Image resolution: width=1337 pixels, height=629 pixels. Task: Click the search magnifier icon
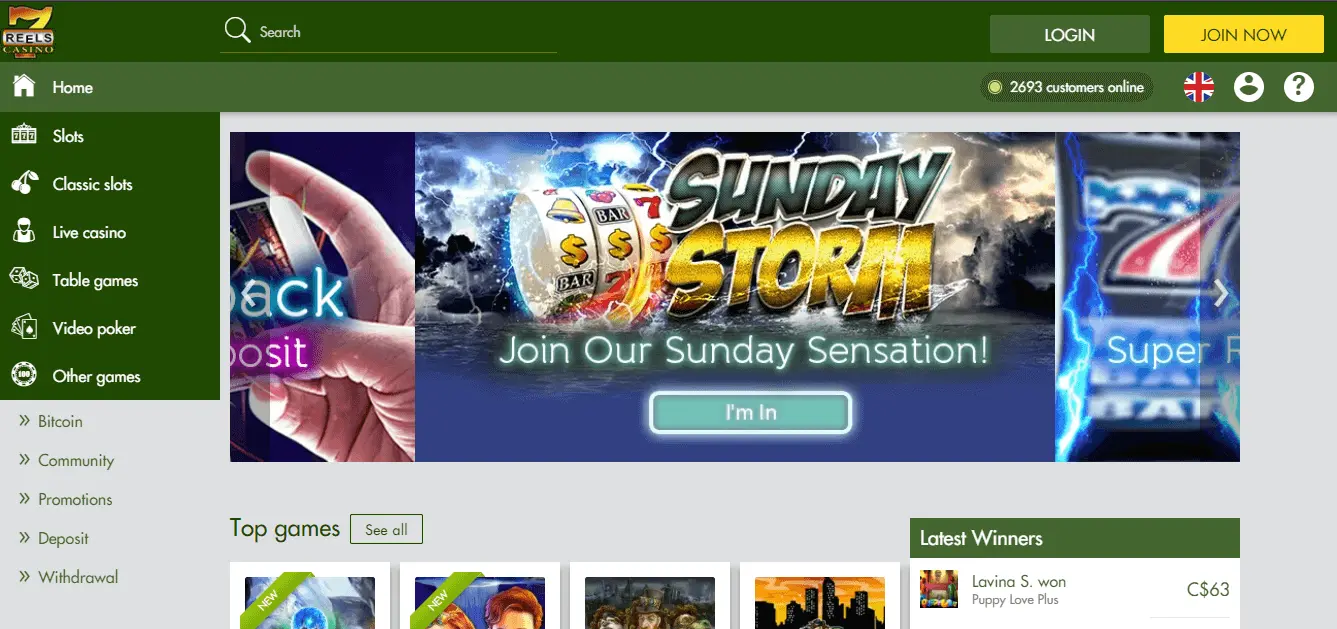(x=237, y=31)
